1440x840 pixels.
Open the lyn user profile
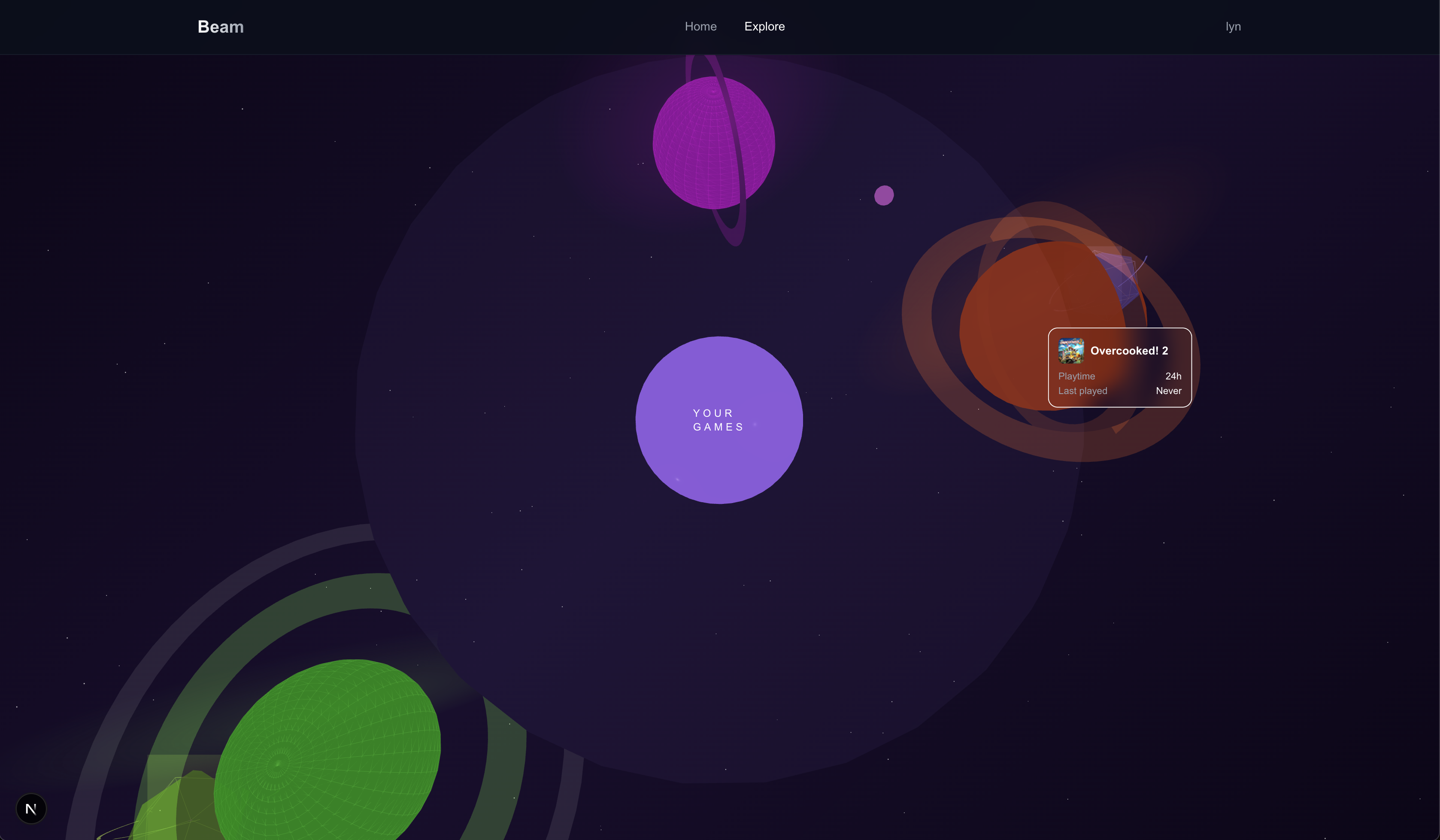click(1233, 27)
